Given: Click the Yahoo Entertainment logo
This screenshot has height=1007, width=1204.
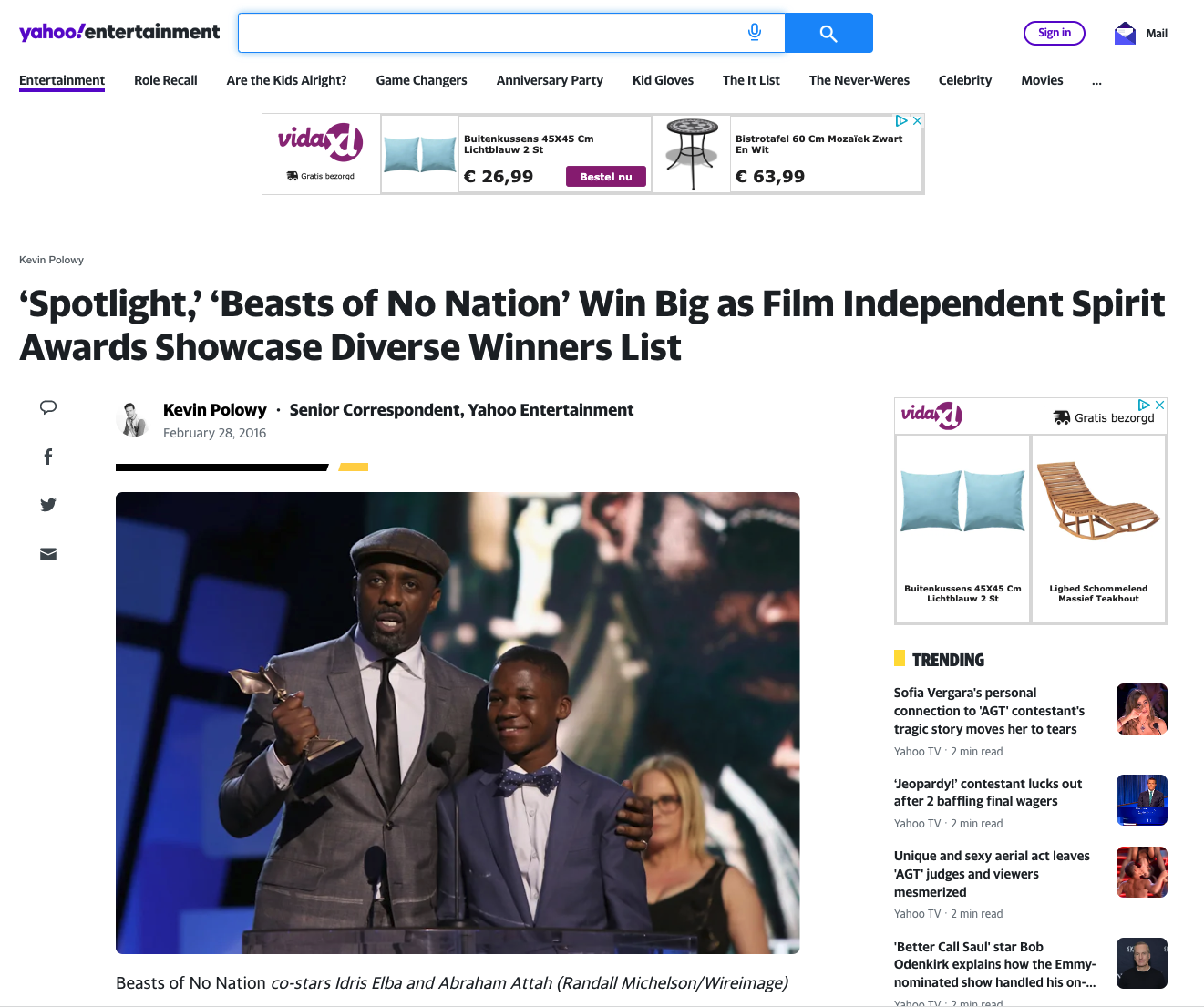Looking at the screenshot, I should click(x=119, y=32).
